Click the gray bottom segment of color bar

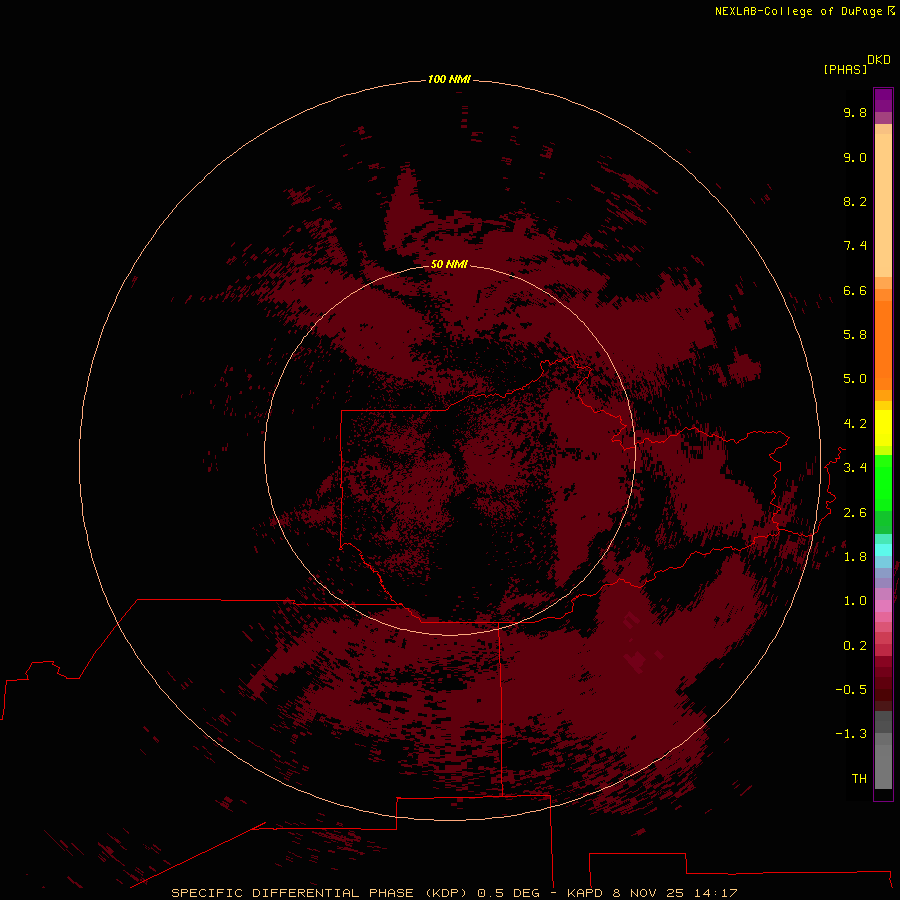click(x=883, y=766)
